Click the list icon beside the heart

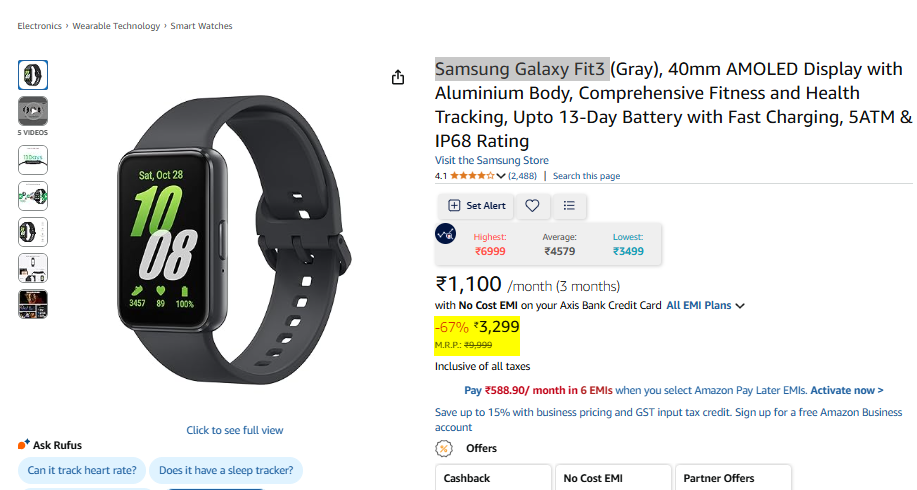point(569,205)
